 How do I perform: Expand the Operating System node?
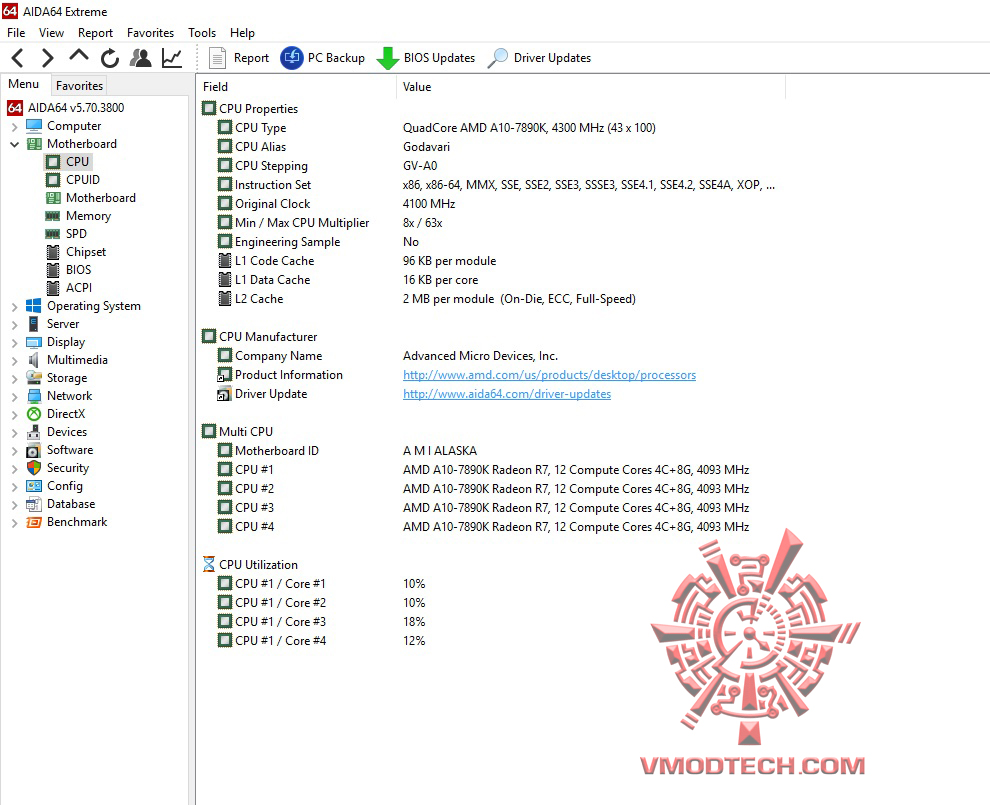pos(15,307)
